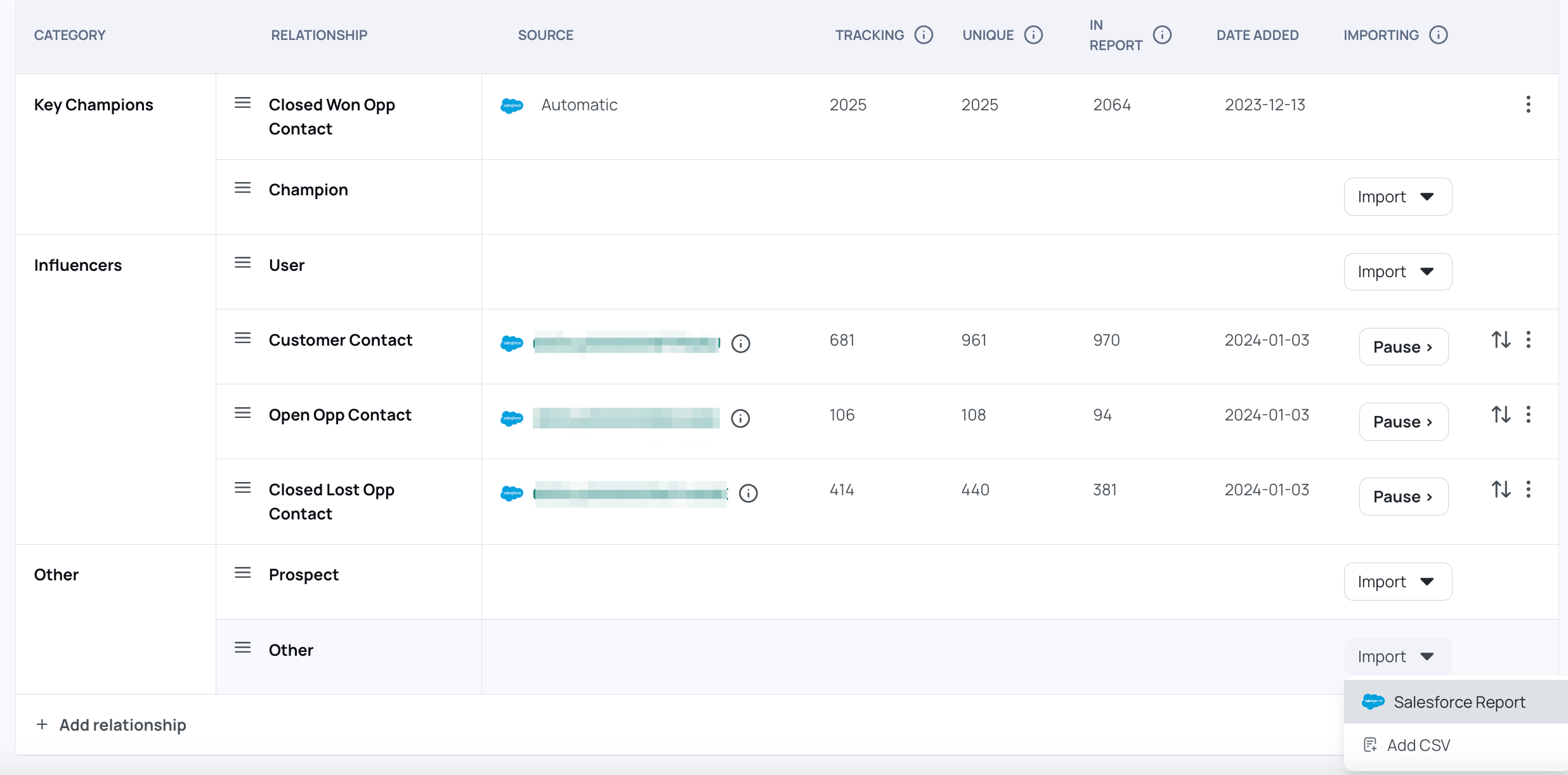The width and height of the screenshot is (1568, 775).
Task: Click the sync arrows on Open Opp Contact row
Action: 1501,414
